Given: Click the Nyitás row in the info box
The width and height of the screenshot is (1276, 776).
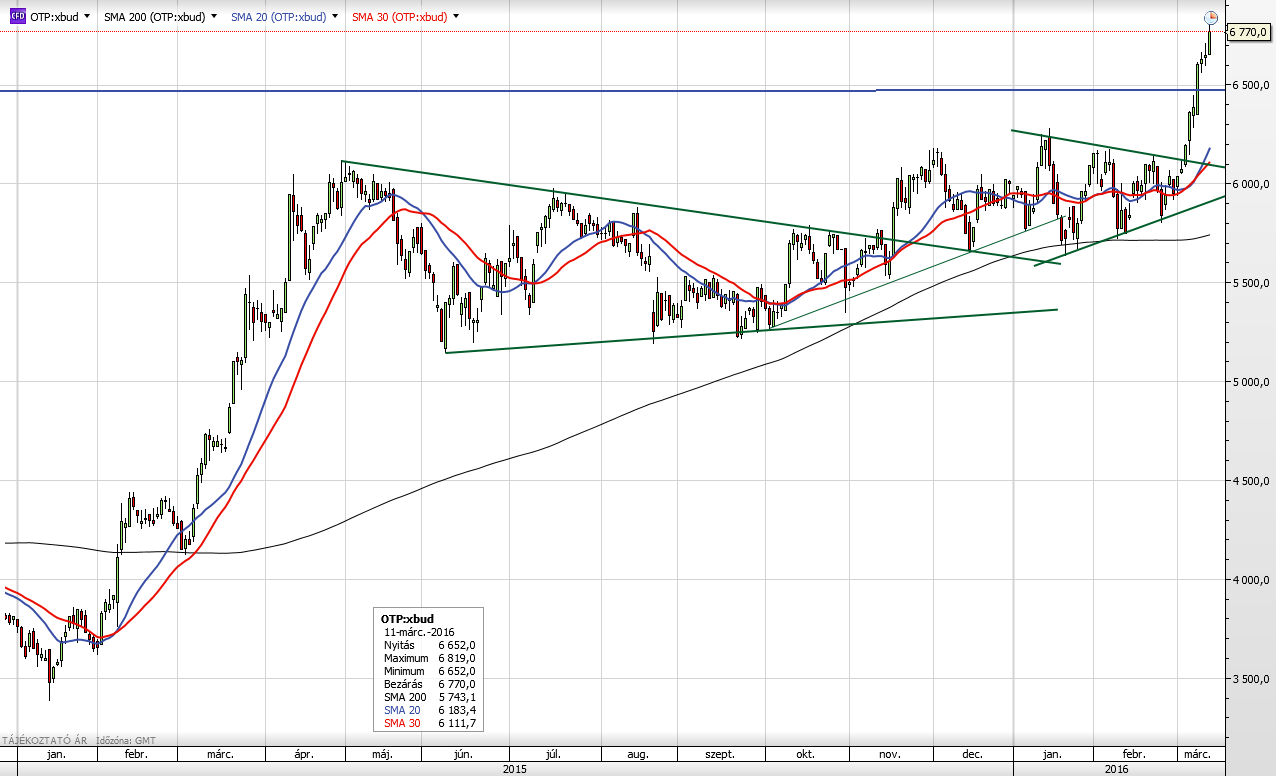Looking at the screenshot, I should coord(429,645).
